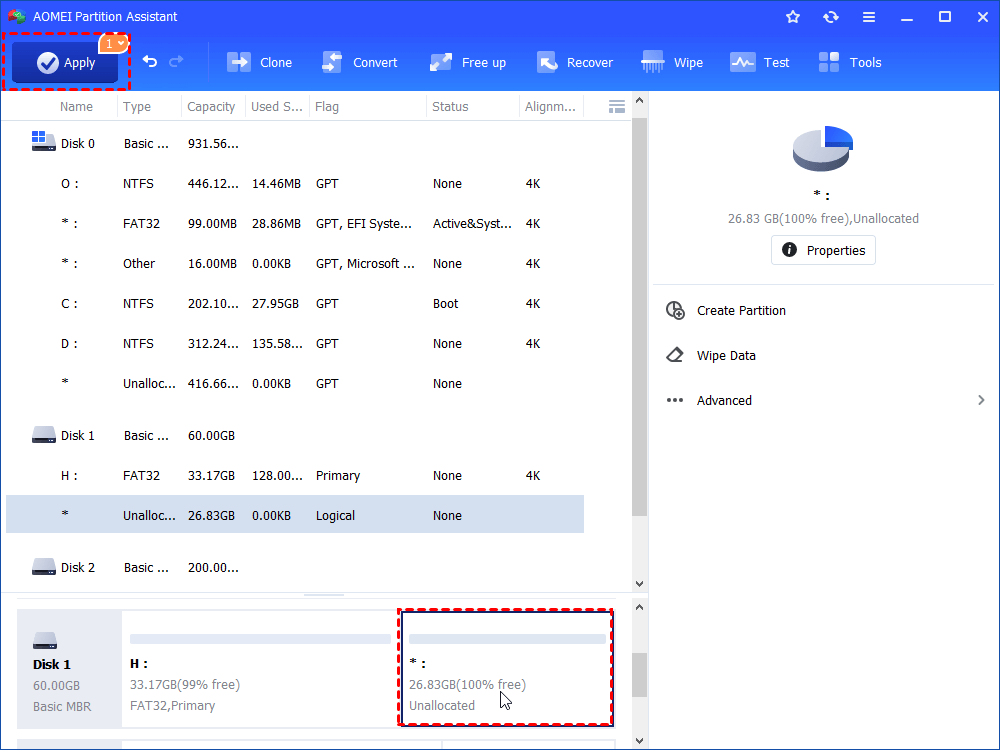This screenshot has width=1000, height=750.
Task: Open the Free up menu
Action: 467,62
